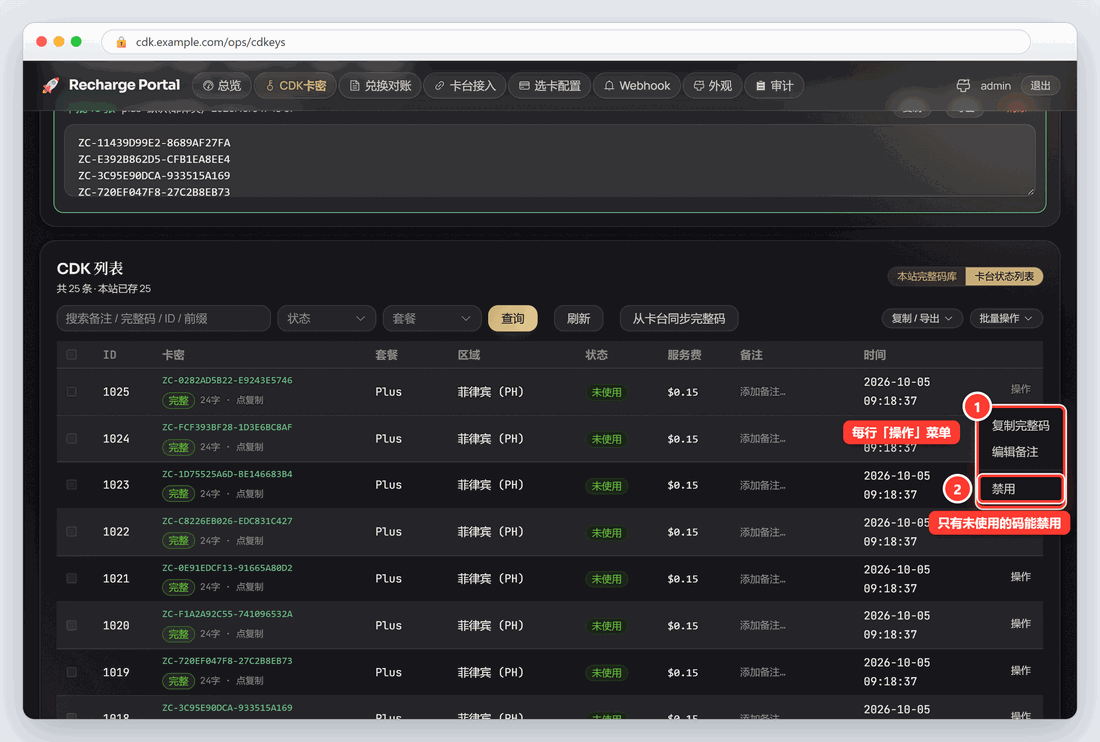This screenshot has width=1100, height=742.
Task: Click the 刷新 refresh button
Action: [x=578, y=318]
